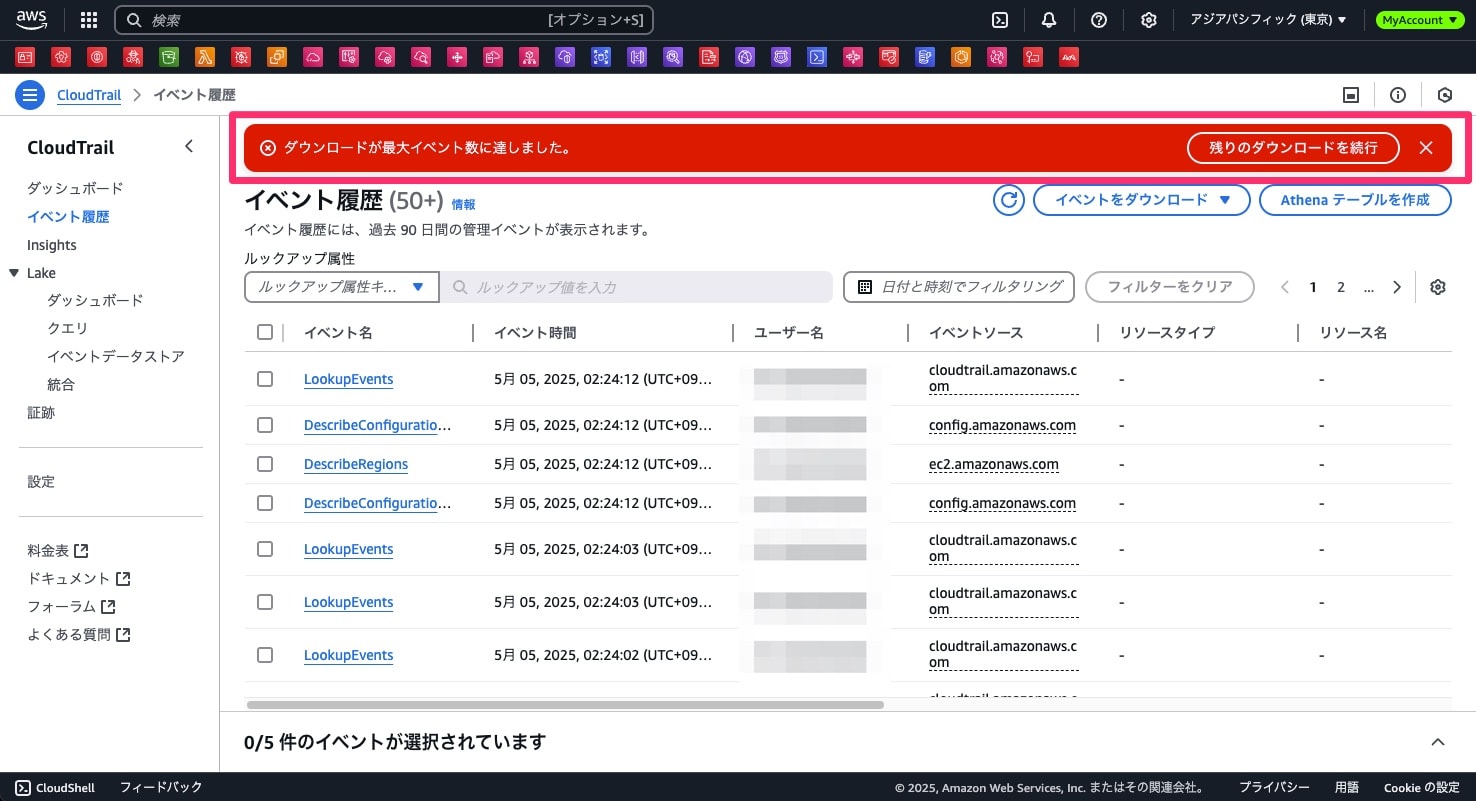Open 情報 link beside イベント履歴 heading

pos(463,204)
